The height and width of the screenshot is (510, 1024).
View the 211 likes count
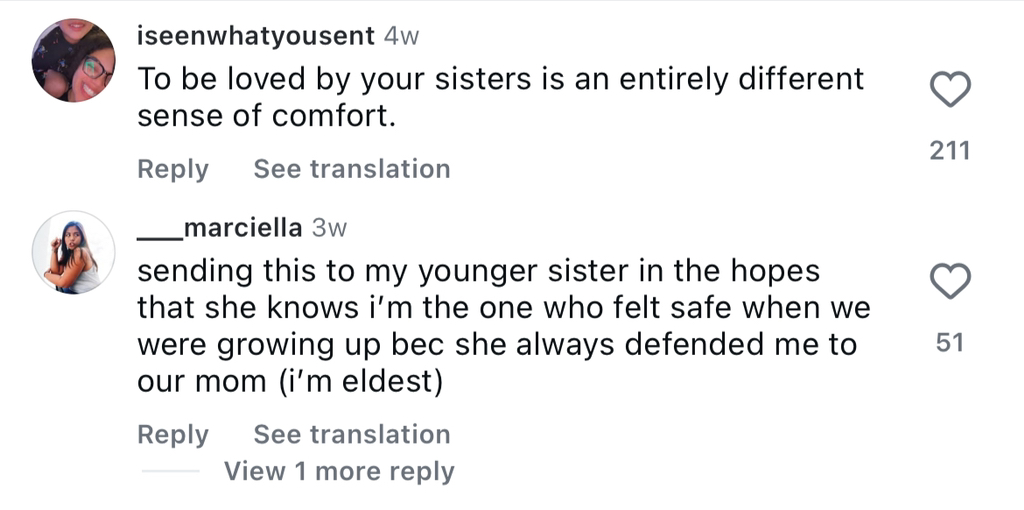point(950,151)
